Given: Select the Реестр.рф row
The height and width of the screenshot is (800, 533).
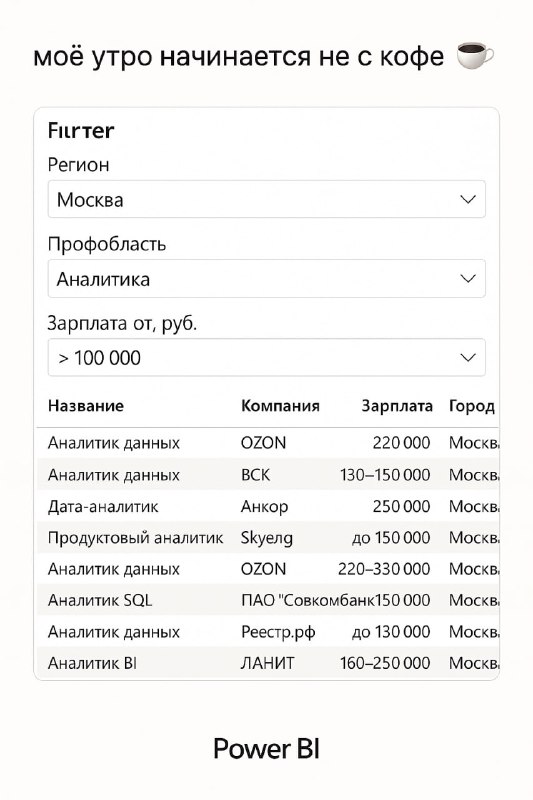Looking at the screenshot, I should click(268, 632).
